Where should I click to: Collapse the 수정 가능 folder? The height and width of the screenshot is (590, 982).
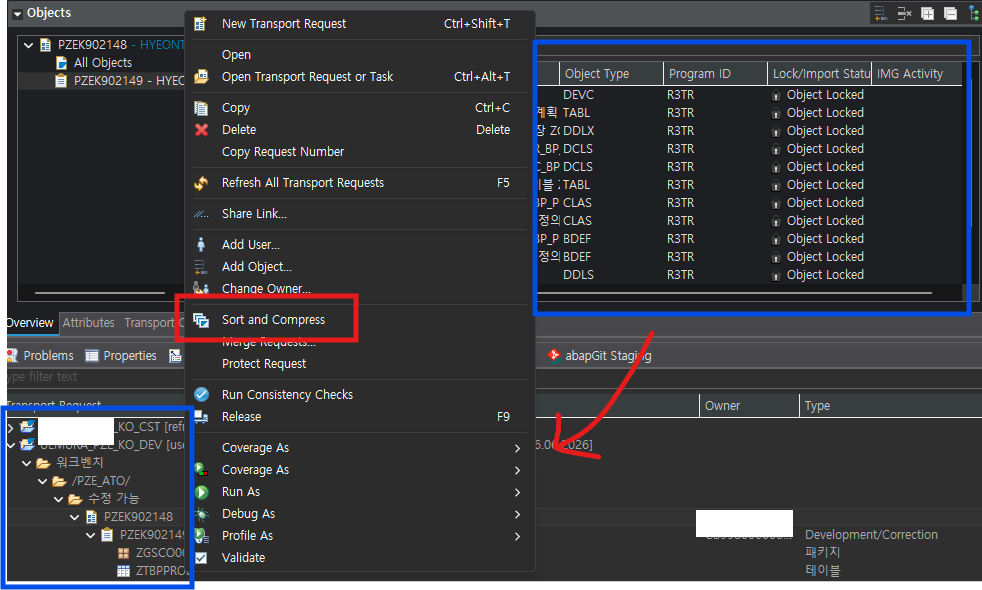coord(58,499)
